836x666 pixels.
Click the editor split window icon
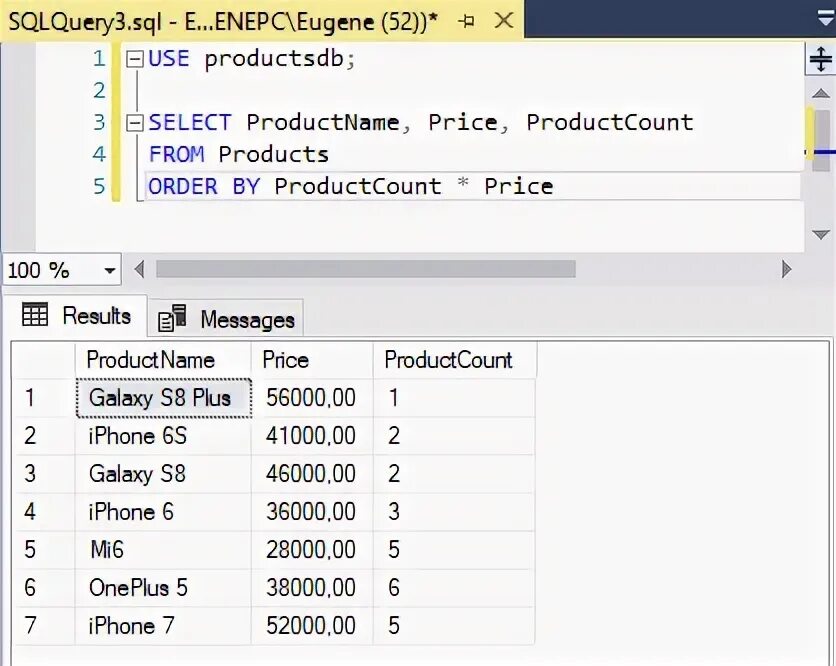820,59
